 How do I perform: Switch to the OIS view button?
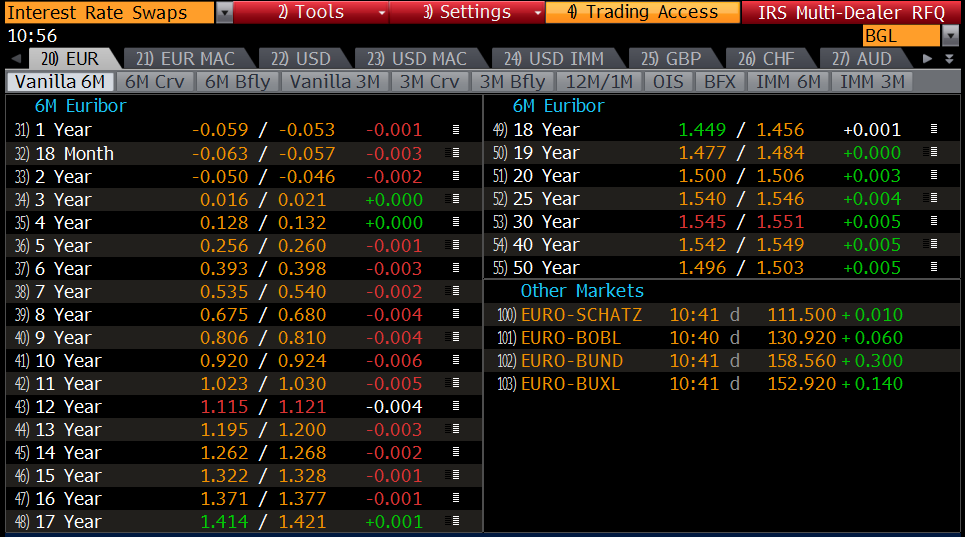pos(668,82)
